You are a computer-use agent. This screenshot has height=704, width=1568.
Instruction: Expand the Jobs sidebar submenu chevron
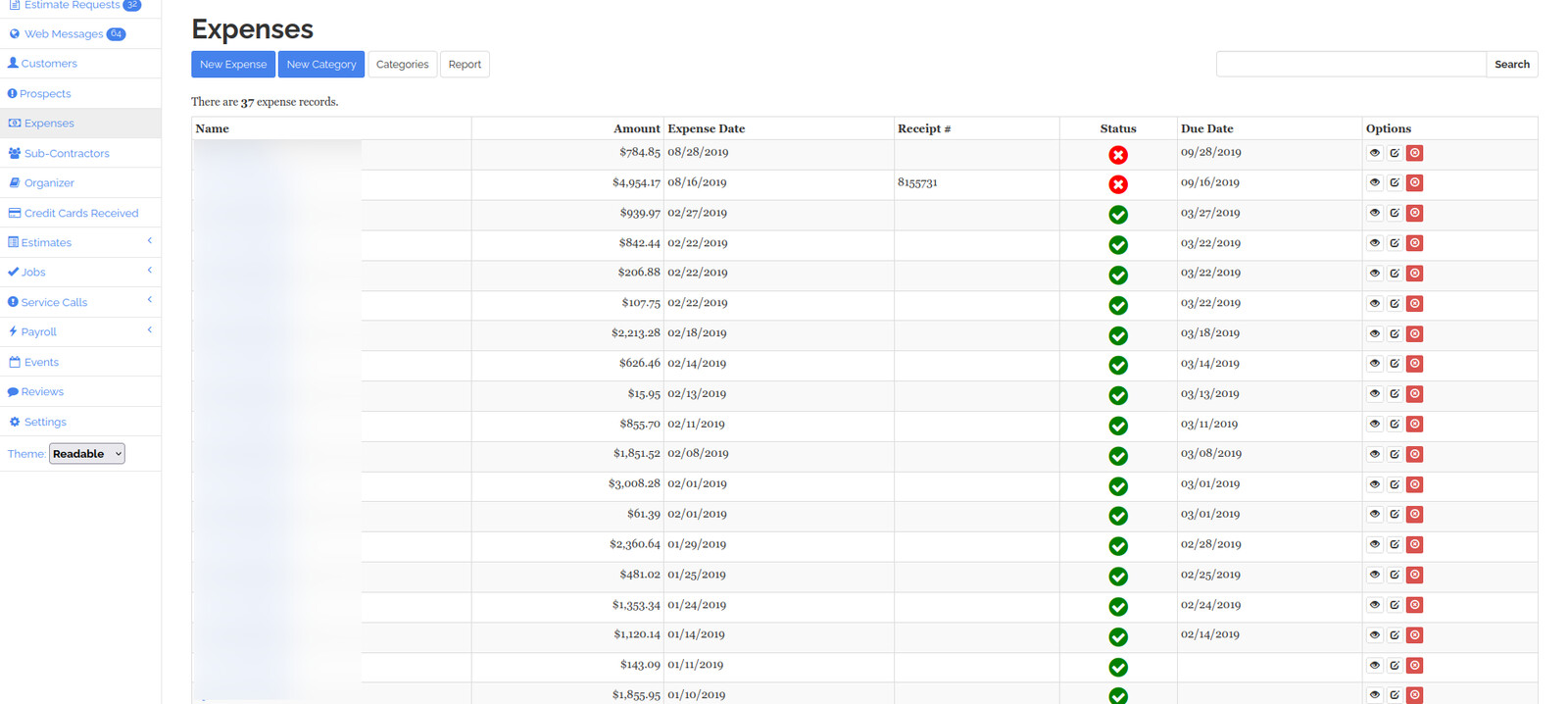point(150,271)
